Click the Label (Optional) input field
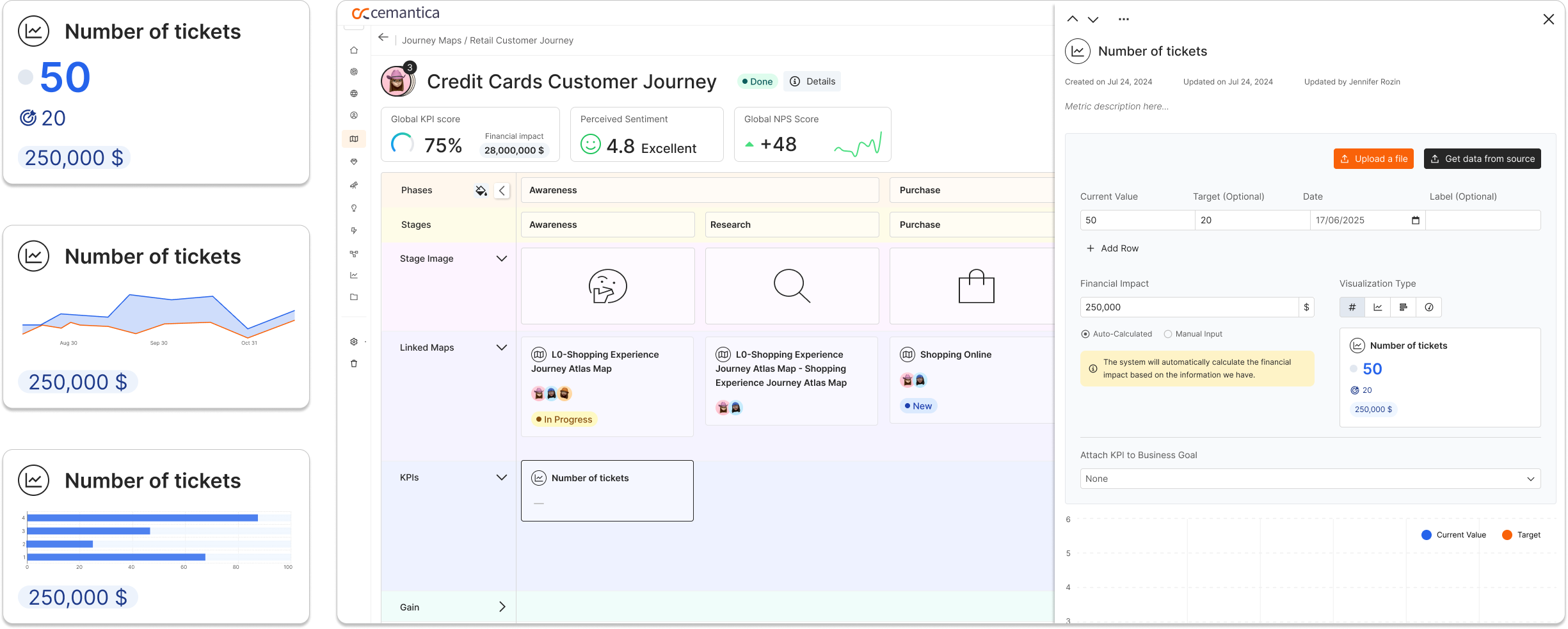 [1483, 220]
